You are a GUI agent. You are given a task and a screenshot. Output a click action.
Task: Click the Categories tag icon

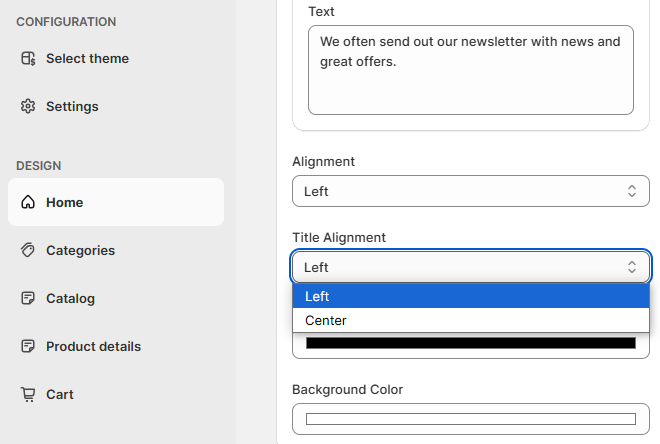coord(28,250)
